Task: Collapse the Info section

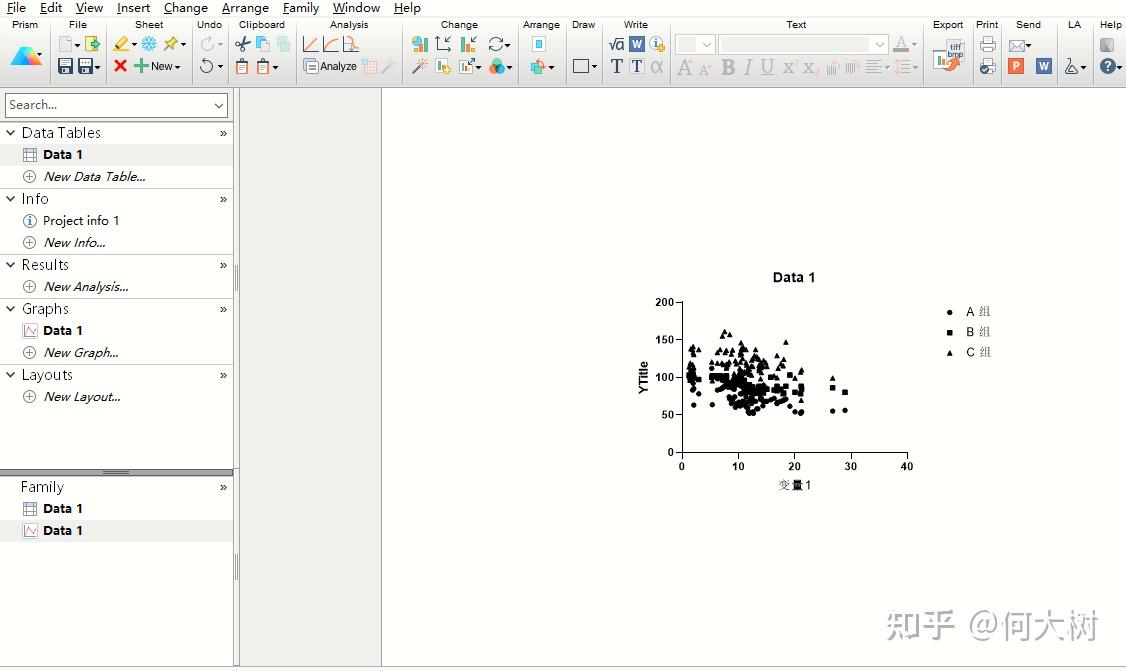Action: (11, 199)
